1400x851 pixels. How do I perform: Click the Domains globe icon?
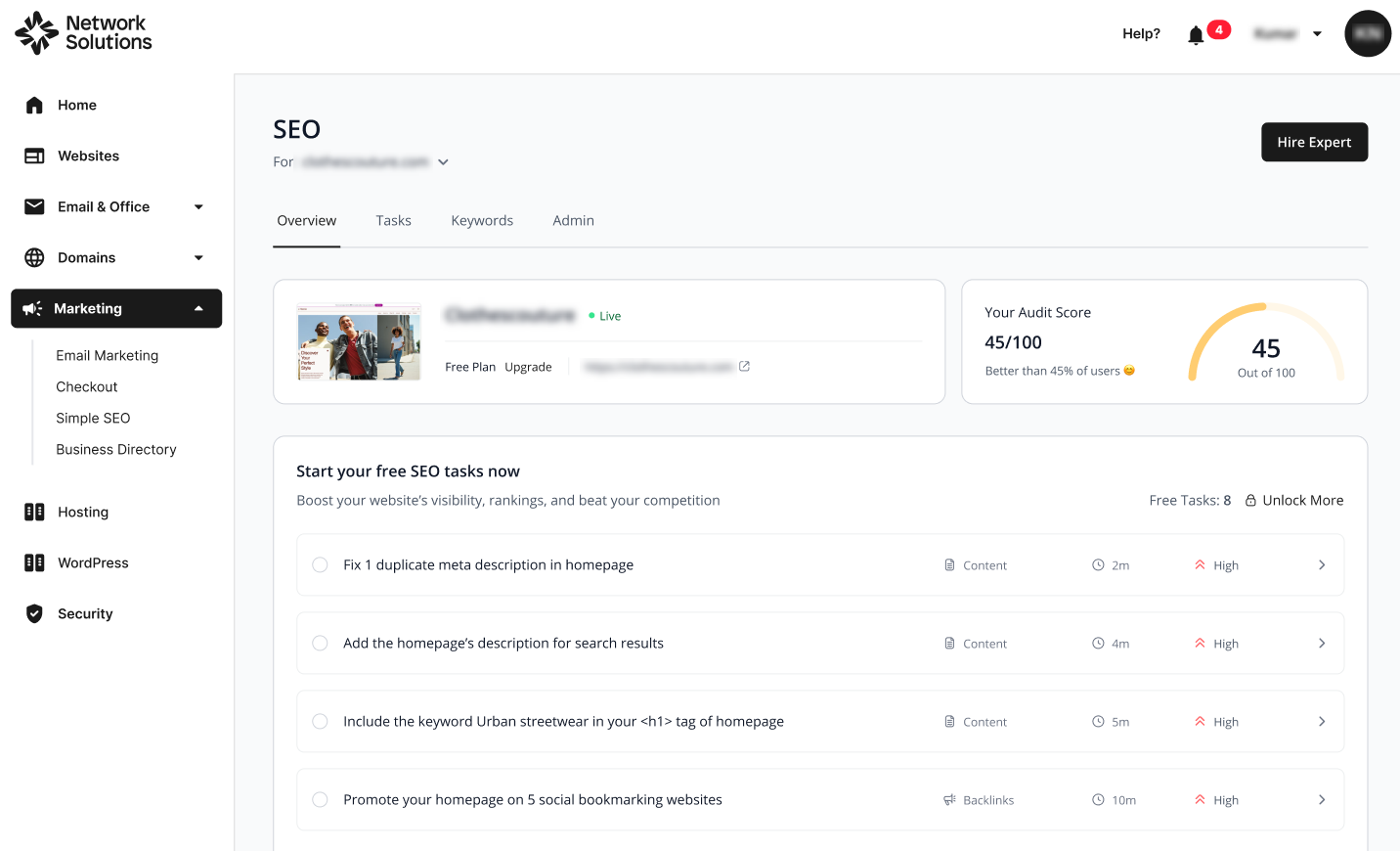click(34, 257)
